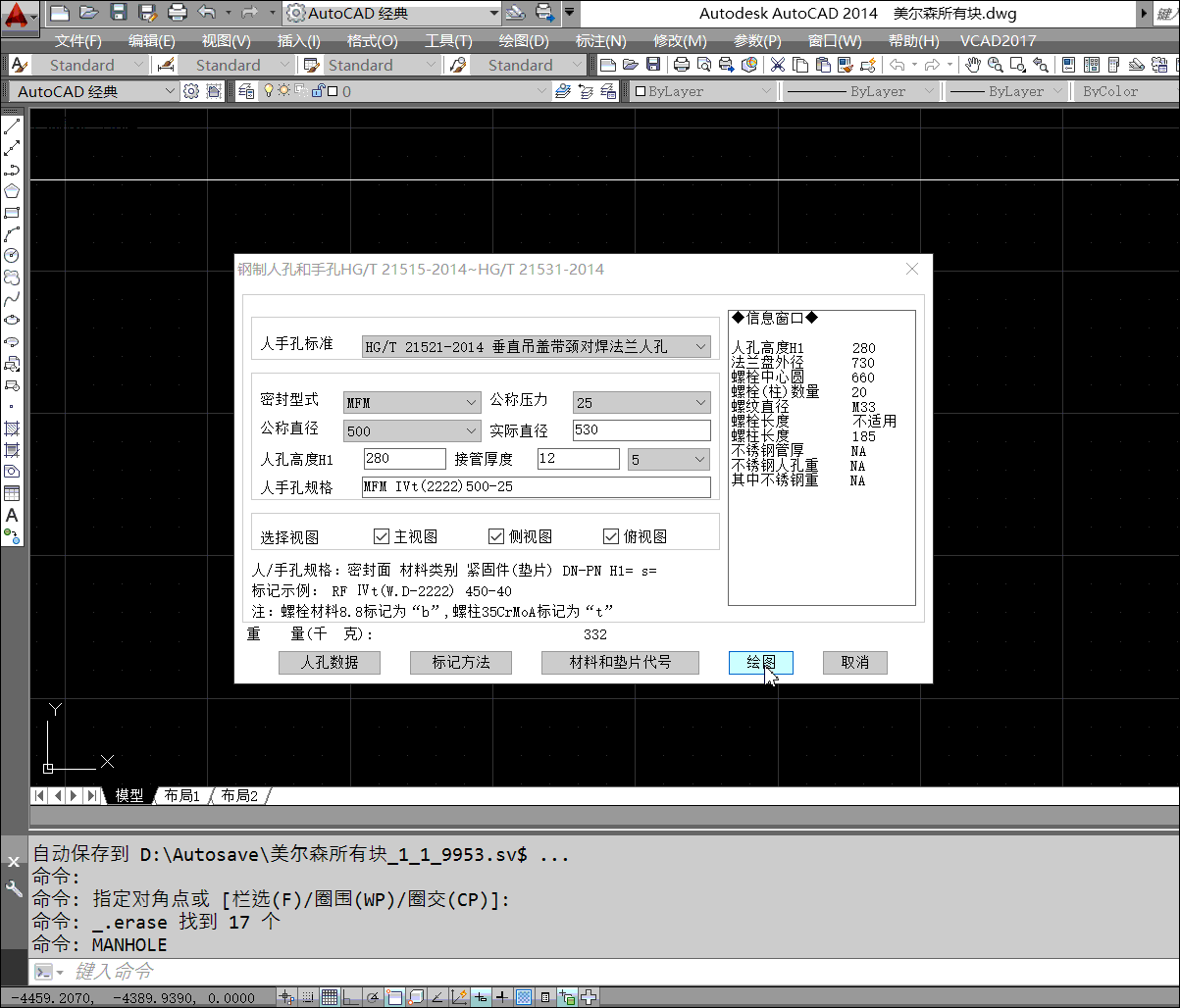This screenshot has height=1008, width=1180.
Task: Open the VCAD2017 menu
Action: coord(998,41)
